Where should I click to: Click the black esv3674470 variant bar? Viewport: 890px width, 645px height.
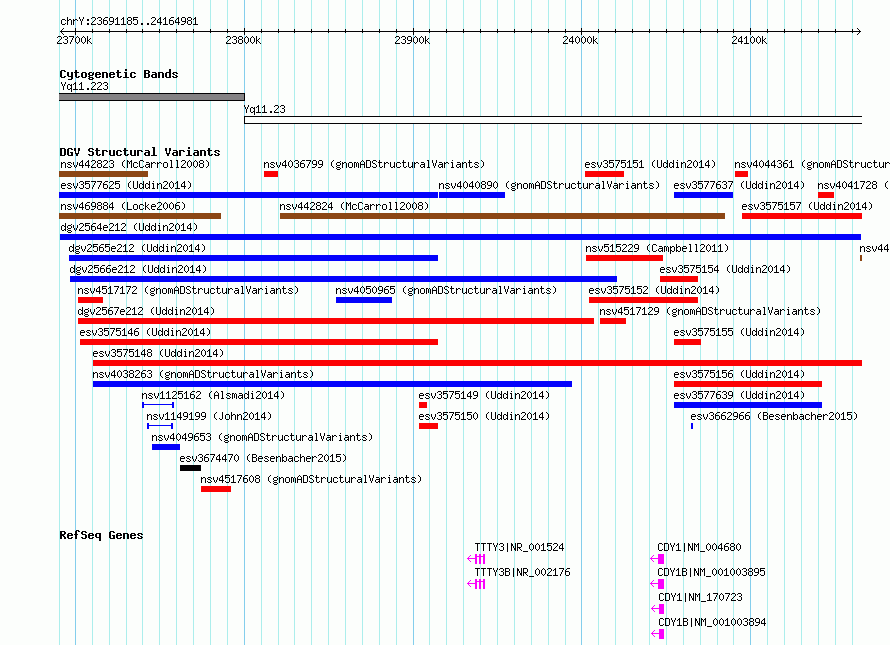(x=190, y=468)
